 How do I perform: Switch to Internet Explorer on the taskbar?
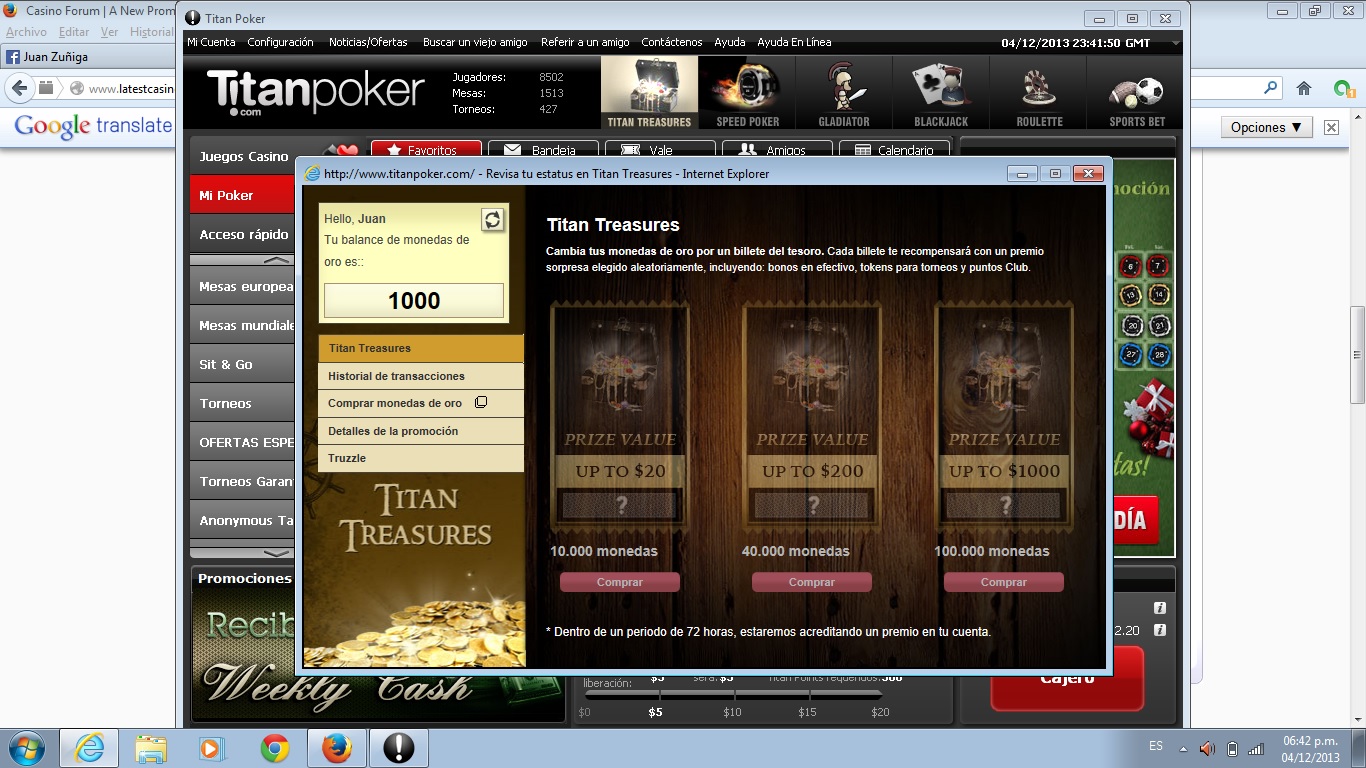(89, 748)
